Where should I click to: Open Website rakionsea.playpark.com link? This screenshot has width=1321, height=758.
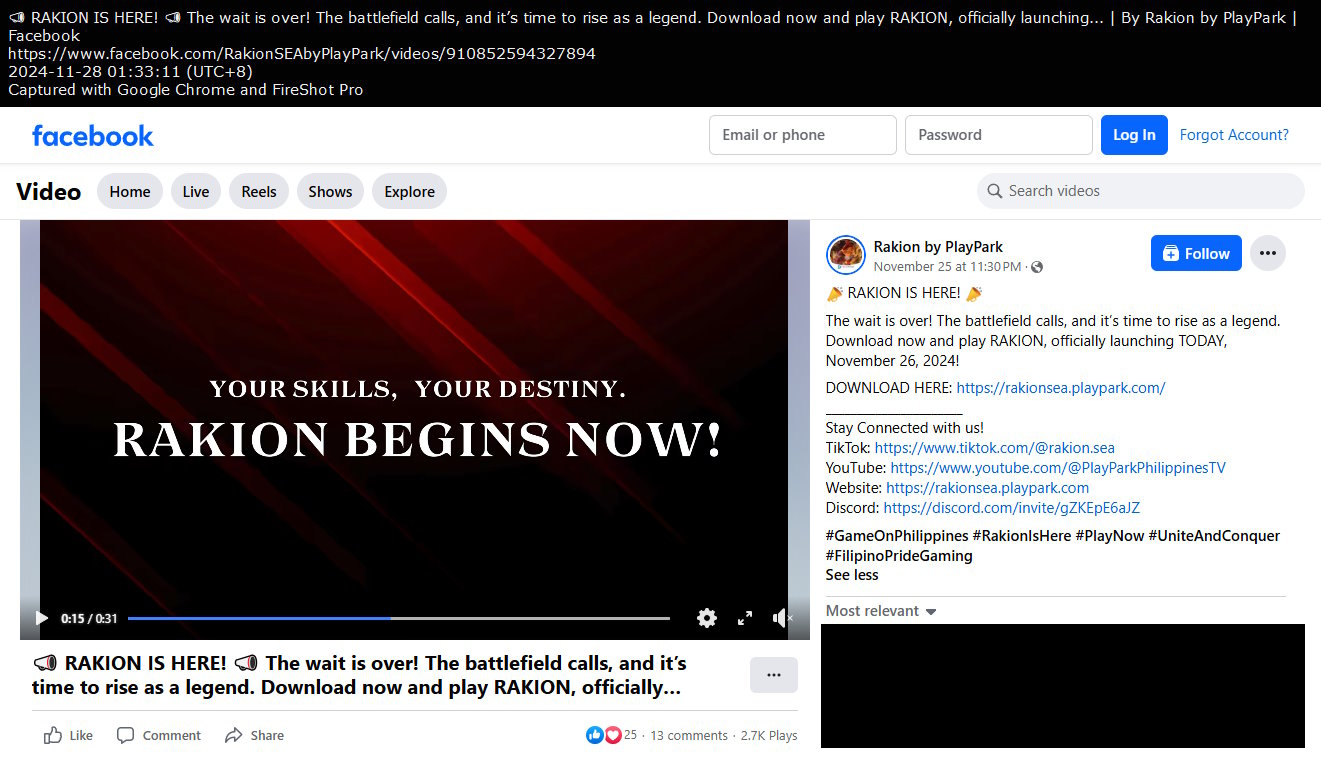(988, 488)
